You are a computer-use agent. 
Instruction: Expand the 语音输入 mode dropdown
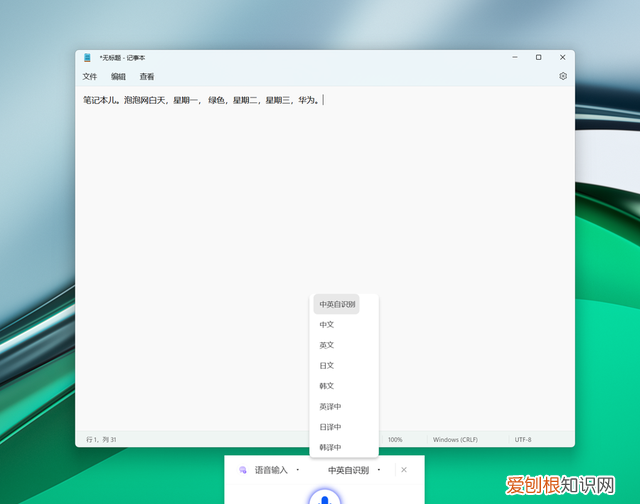pyautogui.click(x=298, y=470)
